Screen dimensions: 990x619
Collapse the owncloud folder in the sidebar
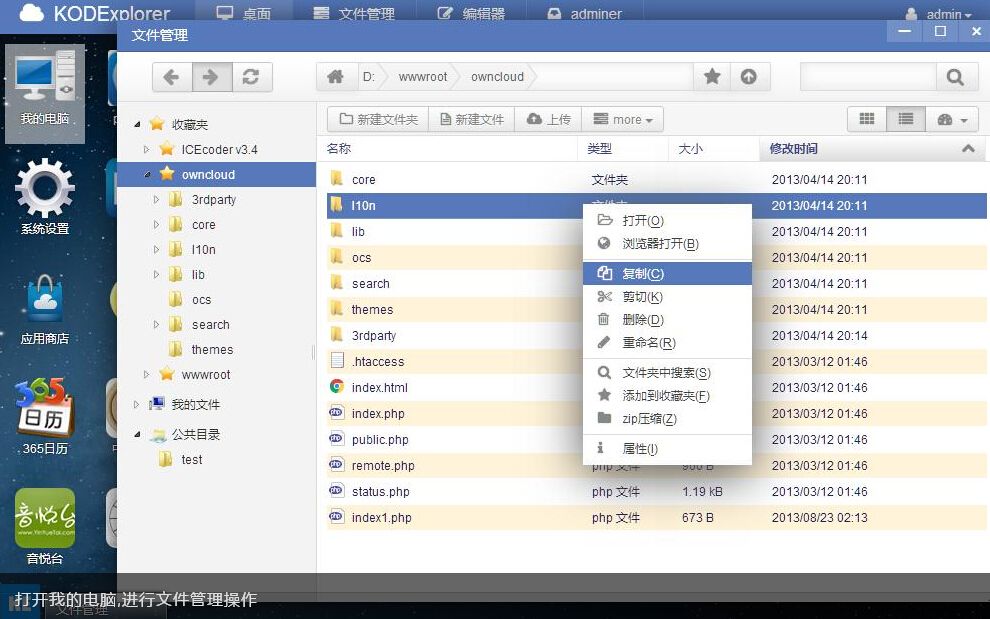(x=146, y=174)
